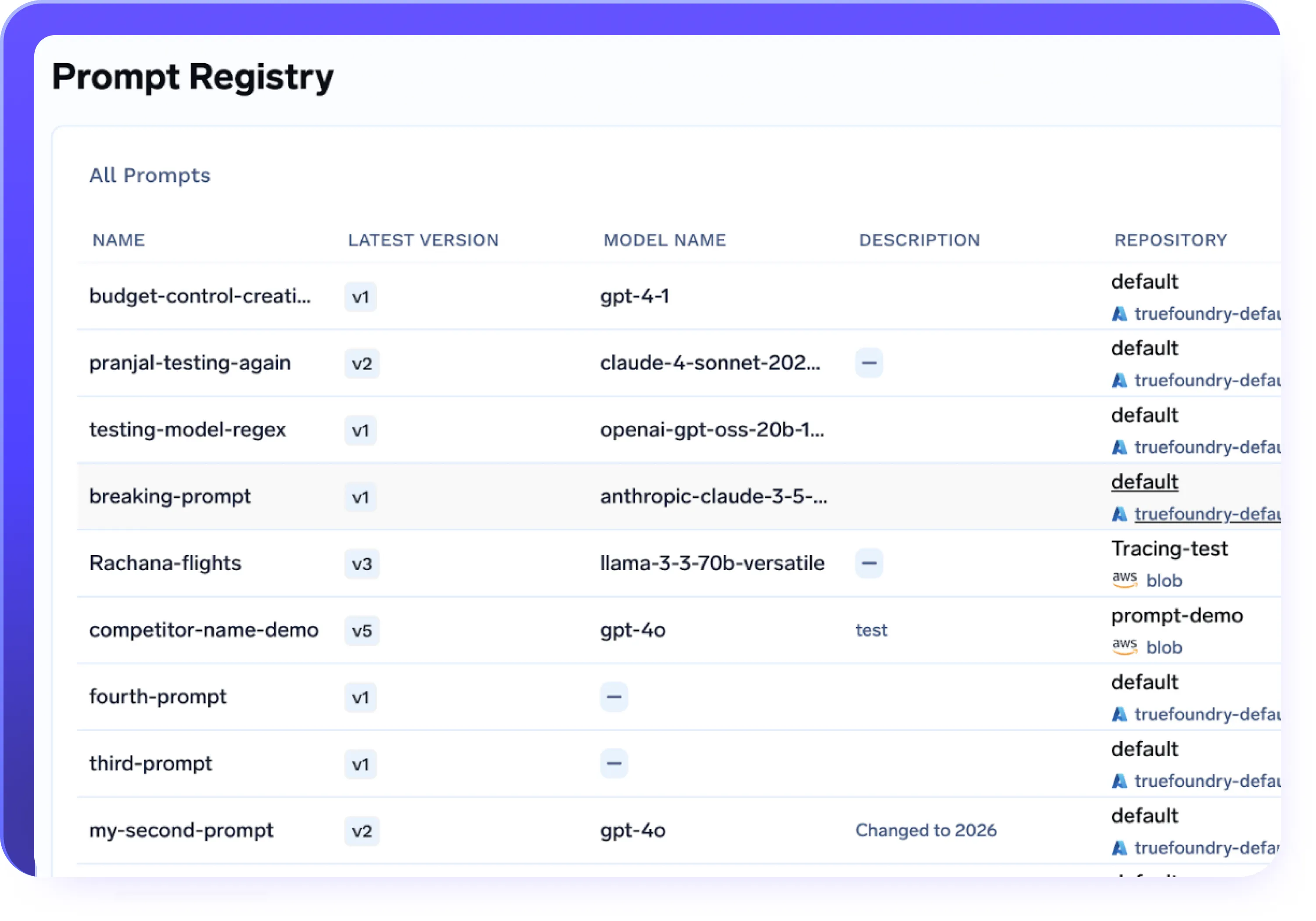Viewport: 1316px width, 921px height.
Task: Click the AWS icon in the competitor-name-demo row
Action: [1125, 646]
